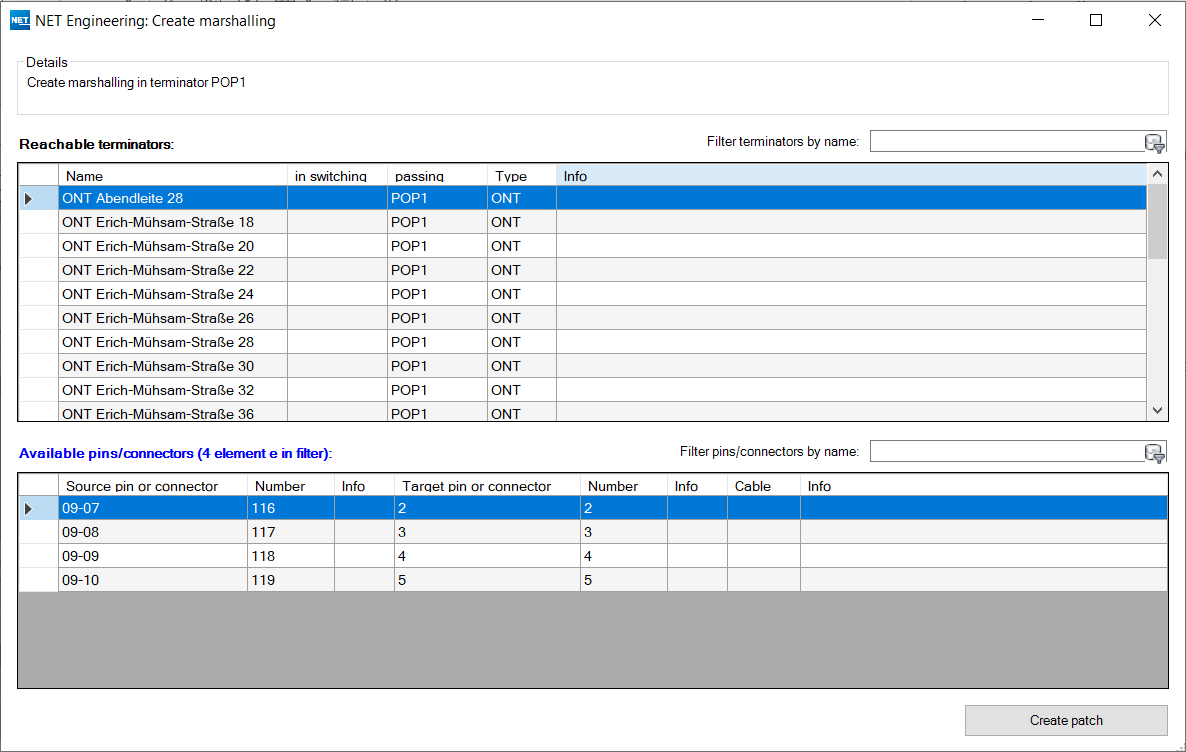Click row selector arrow of pin 09-07
Screen dimensions: 1186x752
39,508
